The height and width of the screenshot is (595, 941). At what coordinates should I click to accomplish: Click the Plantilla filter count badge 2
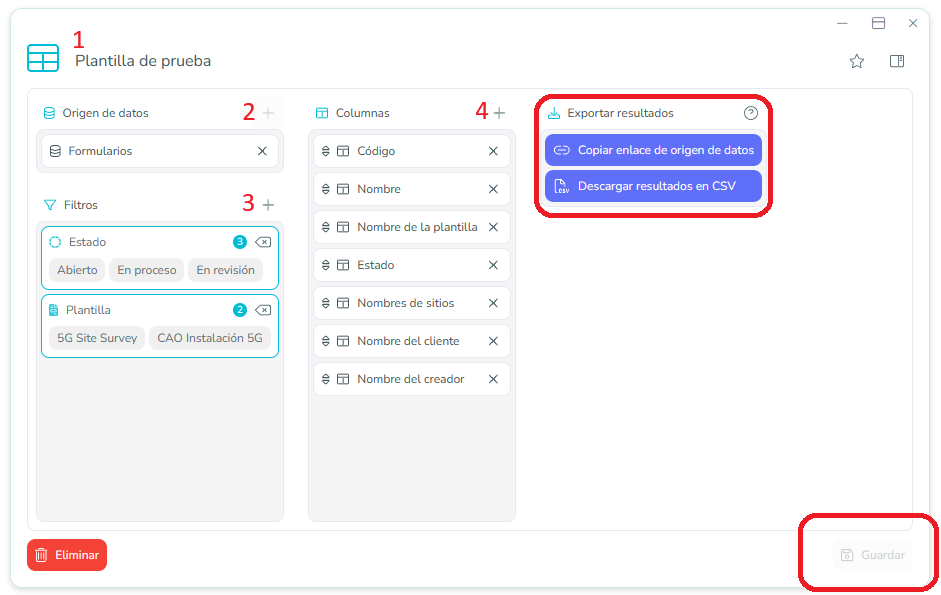(x=239, y=310)
